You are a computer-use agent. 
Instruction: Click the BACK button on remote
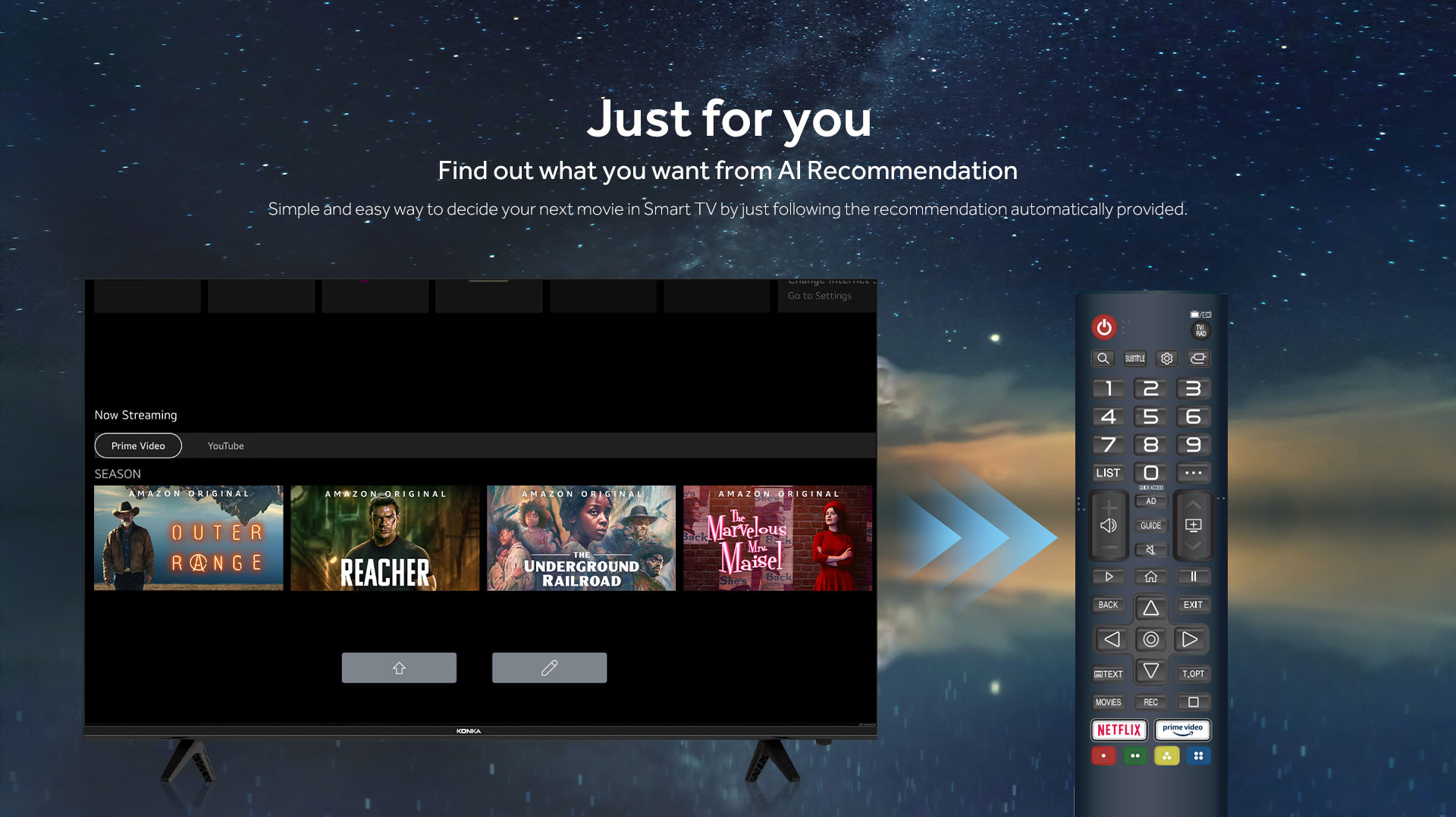(1109, 605)
